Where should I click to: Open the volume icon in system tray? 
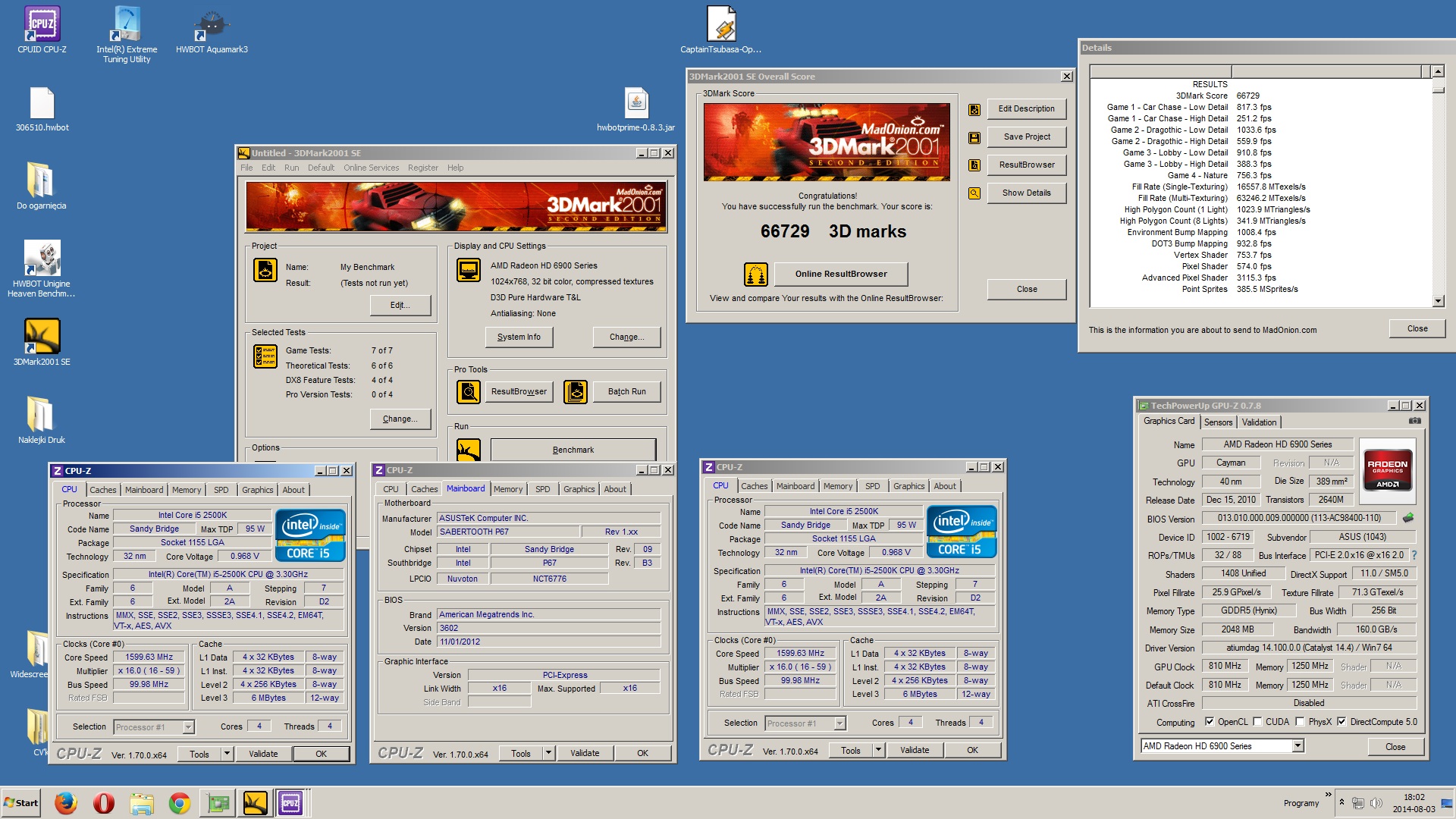pyautogui.click(x=1376, y=803)
